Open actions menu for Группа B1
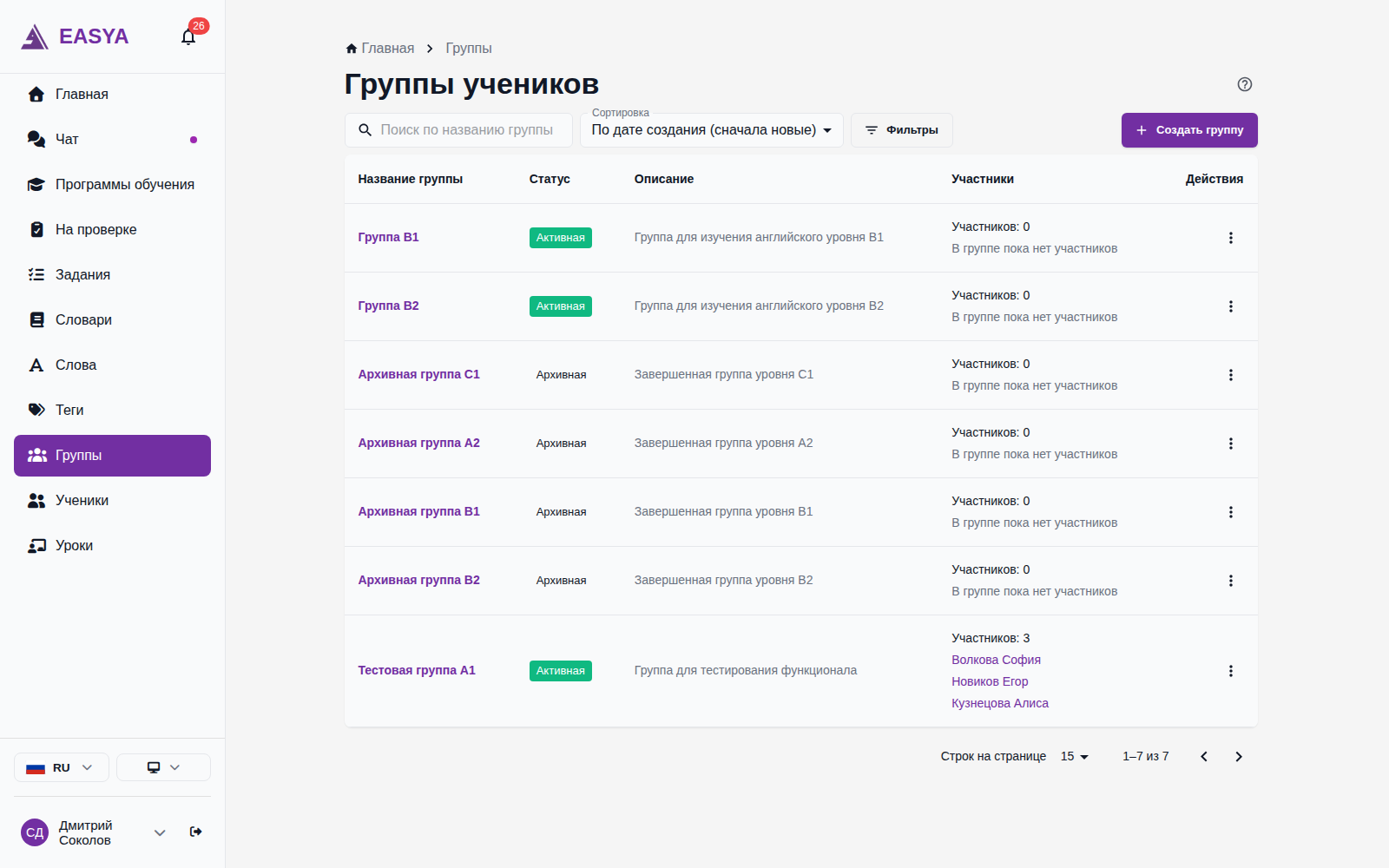 pos(1230,238)
